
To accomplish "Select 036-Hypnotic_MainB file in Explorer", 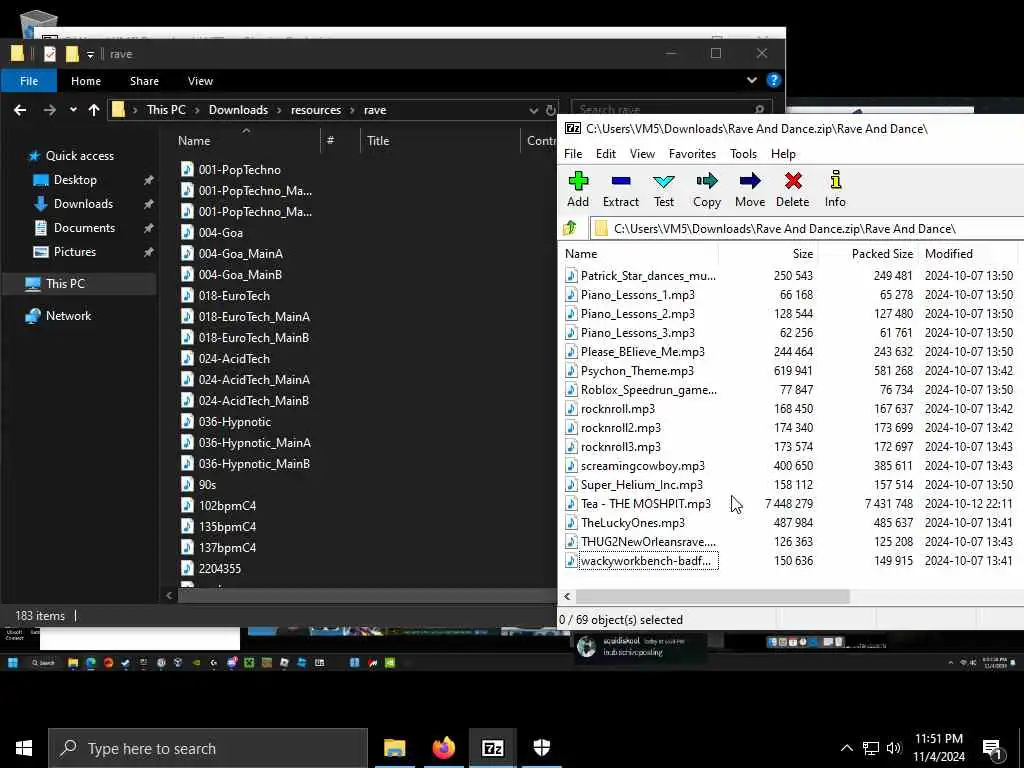I will point(254,464).
